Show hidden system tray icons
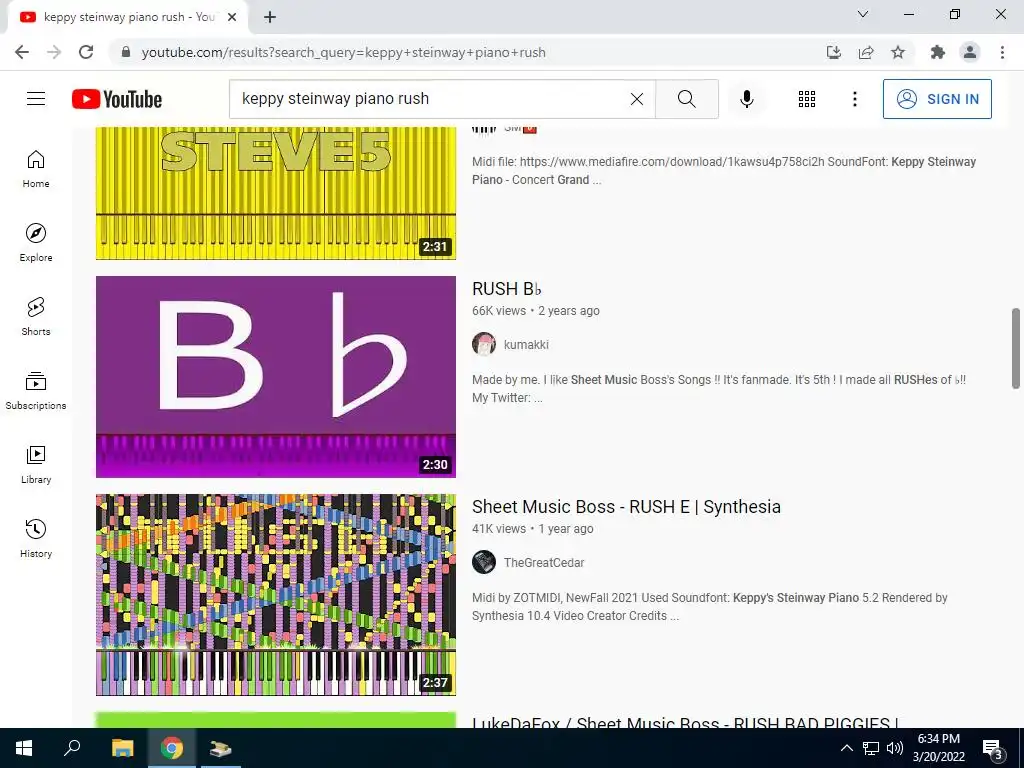This screenshot has height=768, width=1024. click(x=846, y=748)
